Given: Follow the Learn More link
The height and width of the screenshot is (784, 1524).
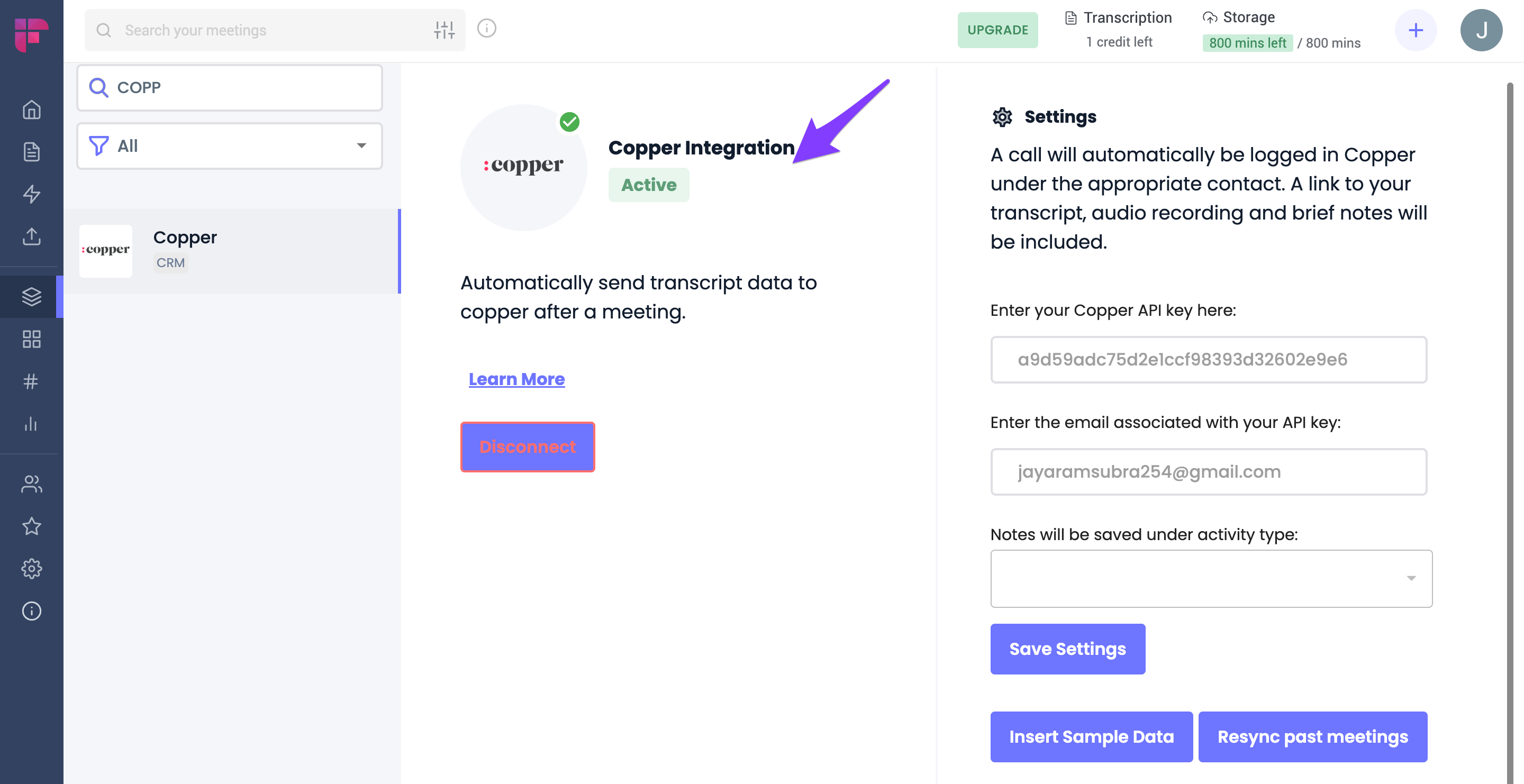Looking at the screenshot, I should tap(516, 379).
